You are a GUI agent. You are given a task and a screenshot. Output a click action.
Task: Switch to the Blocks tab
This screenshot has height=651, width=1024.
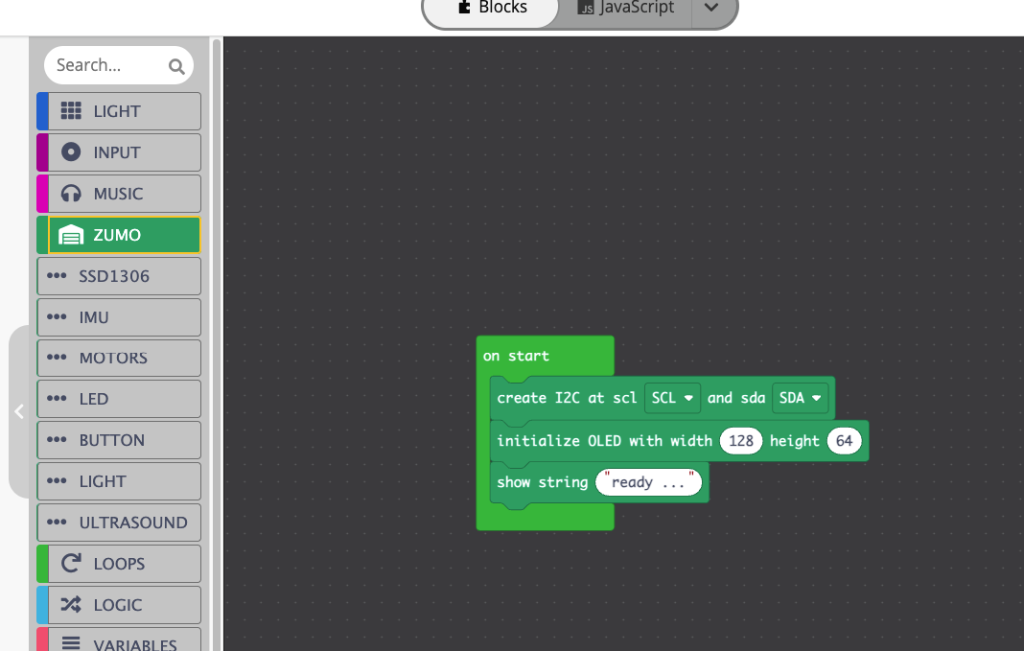[491, 8]
